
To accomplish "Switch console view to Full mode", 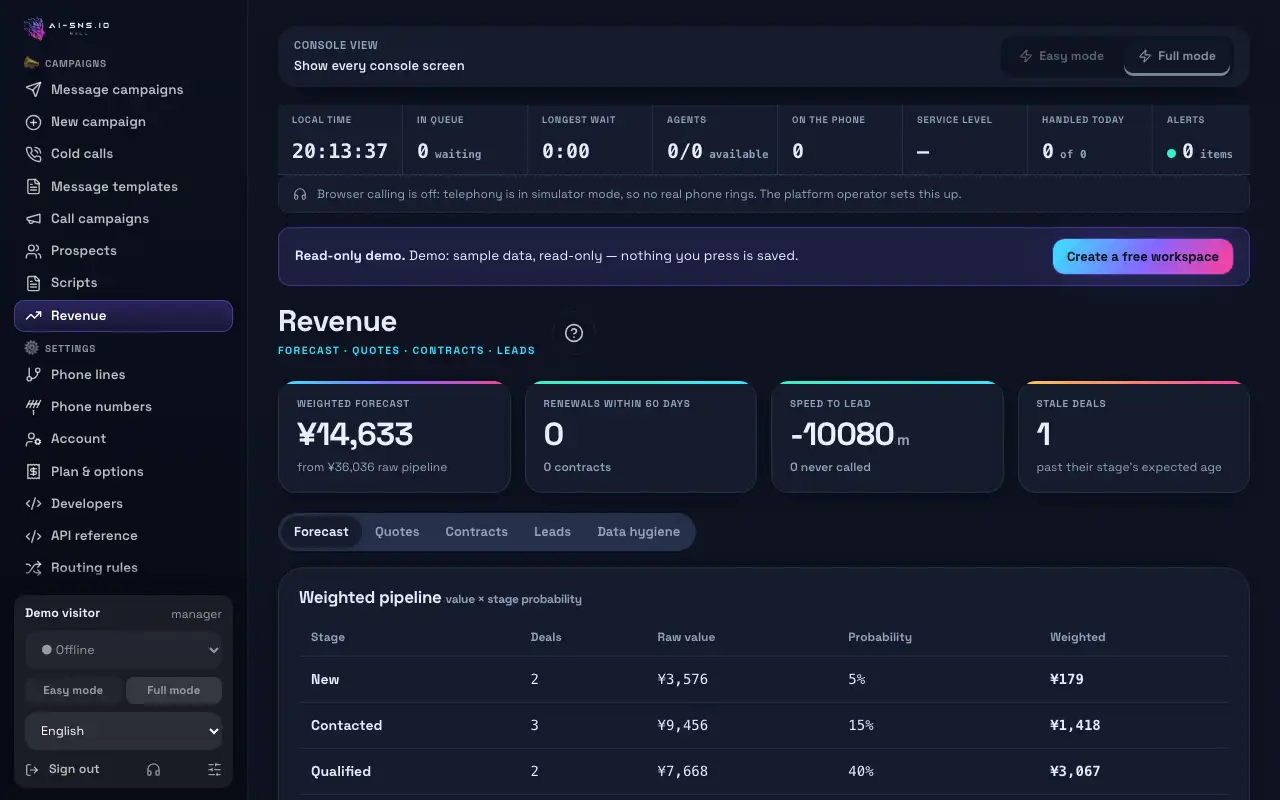I will (x=1177, y=56).
